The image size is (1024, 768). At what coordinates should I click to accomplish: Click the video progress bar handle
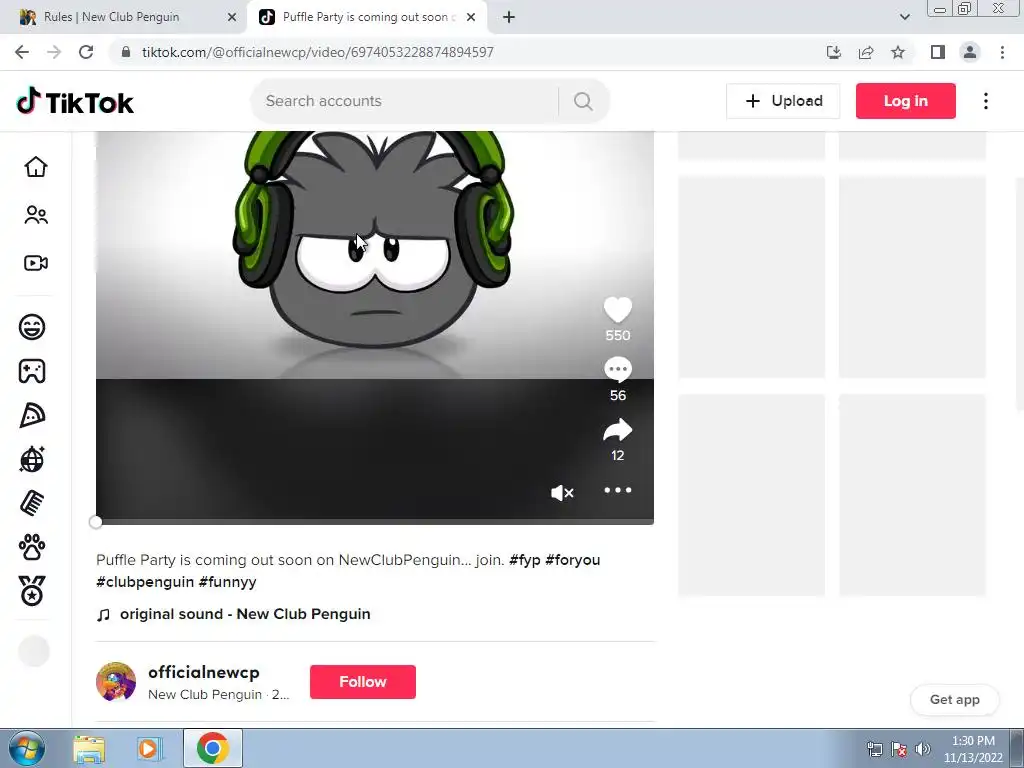pyautogui.click(x=95, y=522)
